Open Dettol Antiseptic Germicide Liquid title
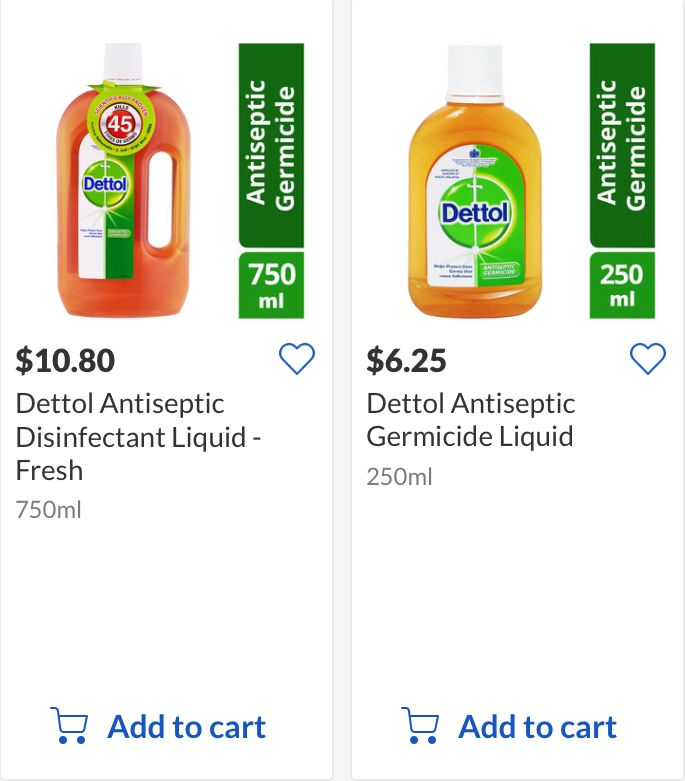685x781 pixels. pos(471,420)
